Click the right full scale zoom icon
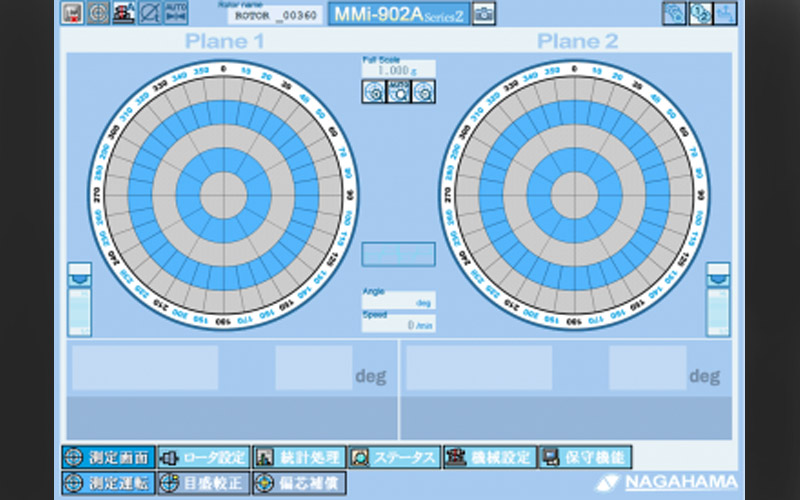The image size is (800, 500). pyautogui.click(x=424, y=92)
